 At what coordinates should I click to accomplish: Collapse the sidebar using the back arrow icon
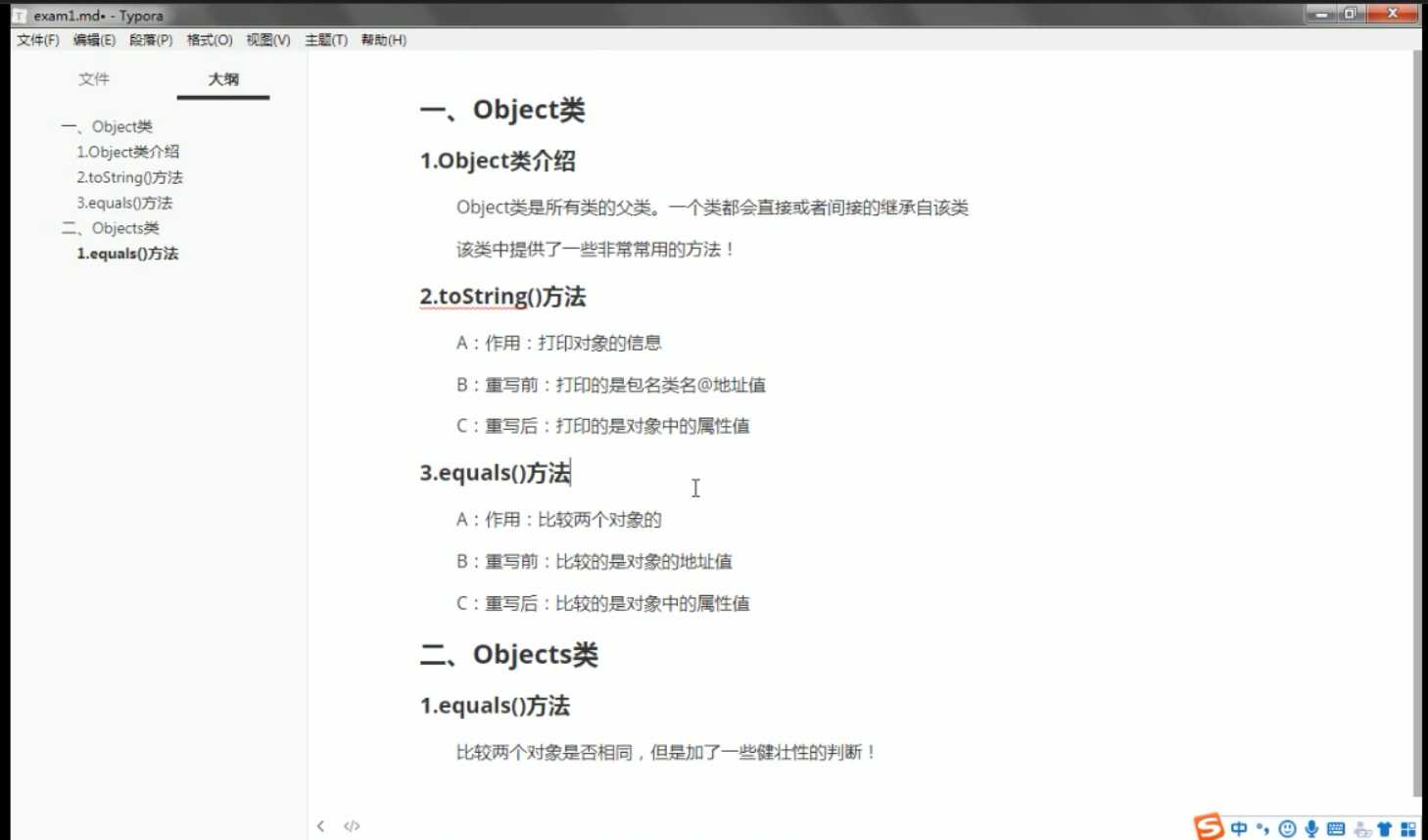[320, 825]
